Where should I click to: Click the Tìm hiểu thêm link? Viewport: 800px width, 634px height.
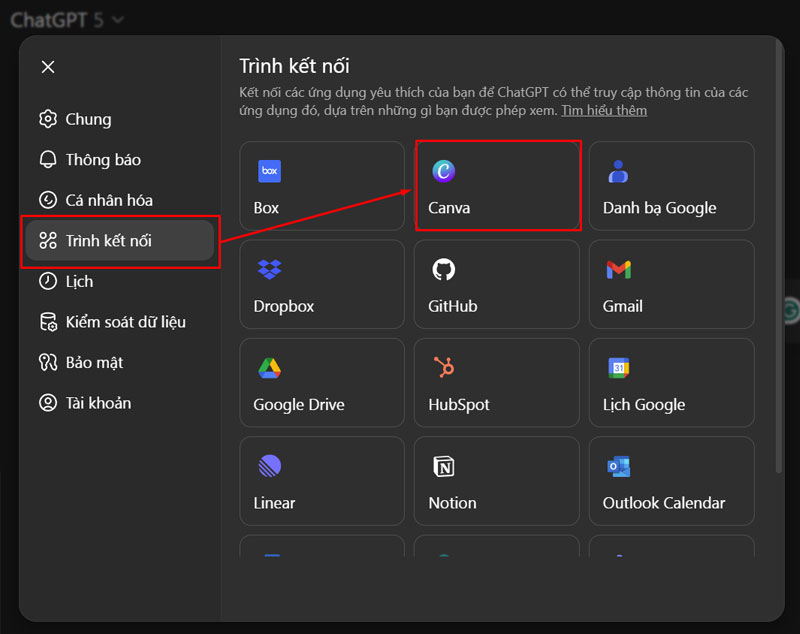[603, 110]
